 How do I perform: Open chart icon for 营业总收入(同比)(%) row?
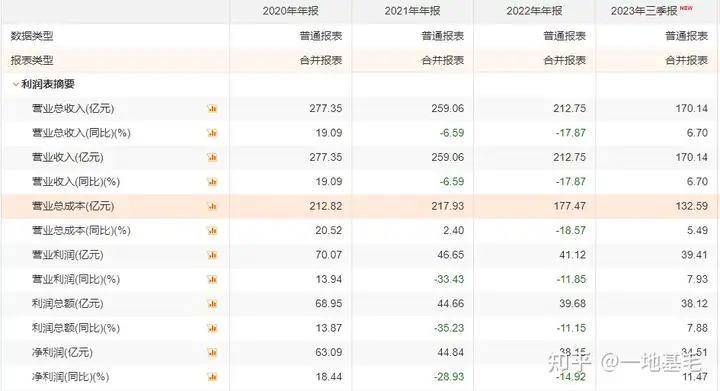tap(212, 133)
